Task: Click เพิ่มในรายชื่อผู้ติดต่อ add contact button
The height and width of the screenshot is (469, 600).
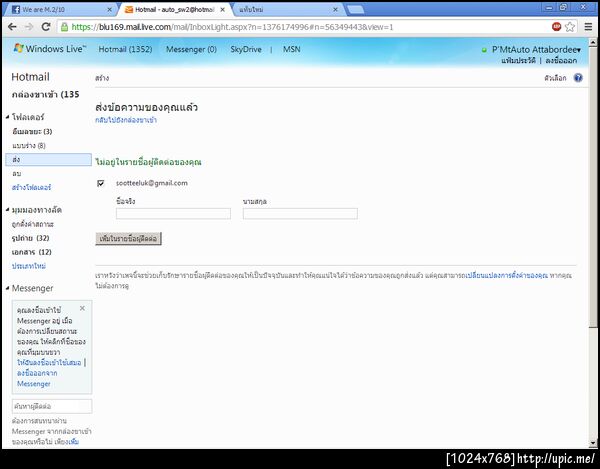Action: pos(128,238)
